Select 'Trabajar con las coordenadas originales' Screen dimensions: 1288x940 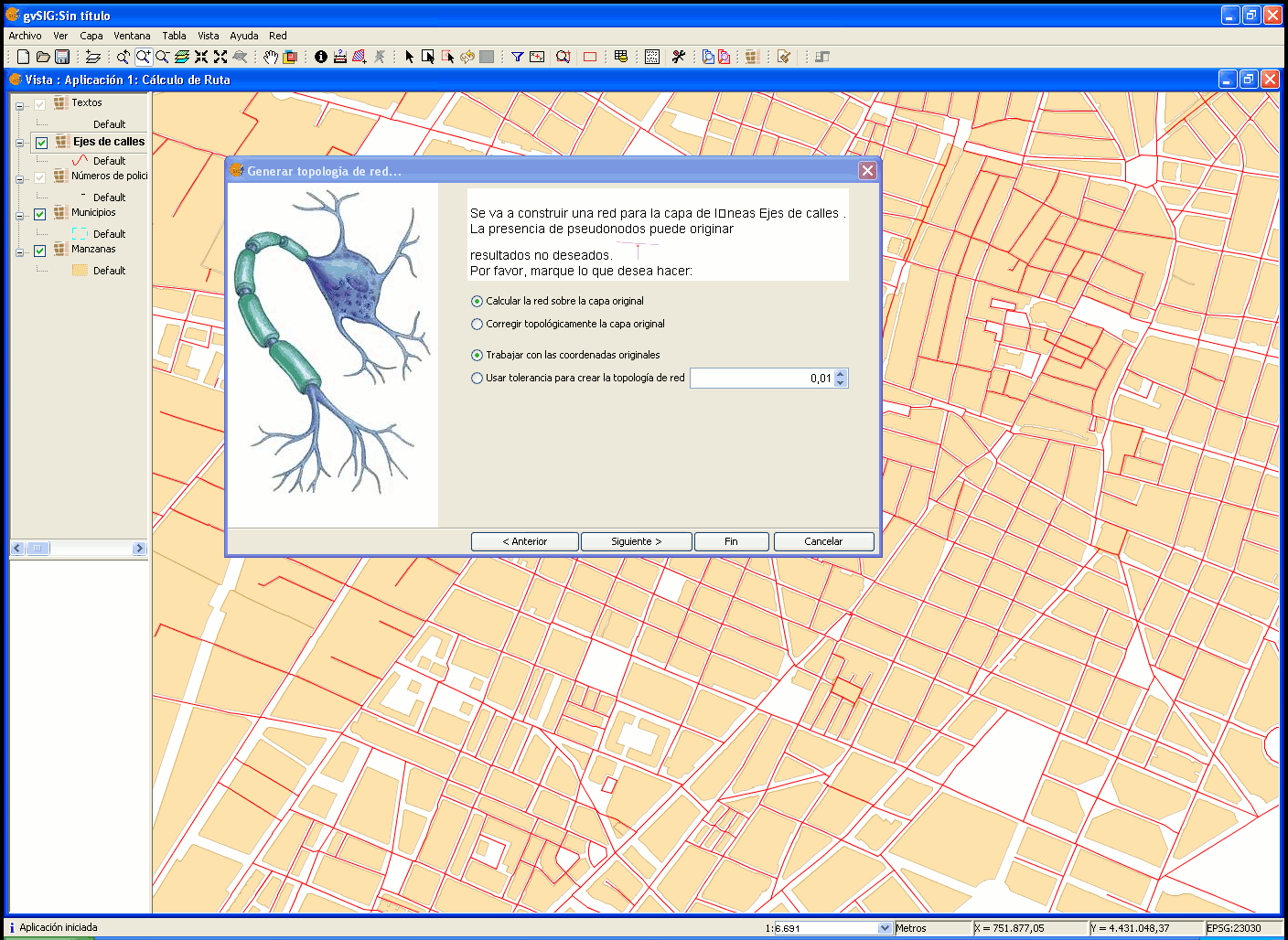click(x=477, y=355)
